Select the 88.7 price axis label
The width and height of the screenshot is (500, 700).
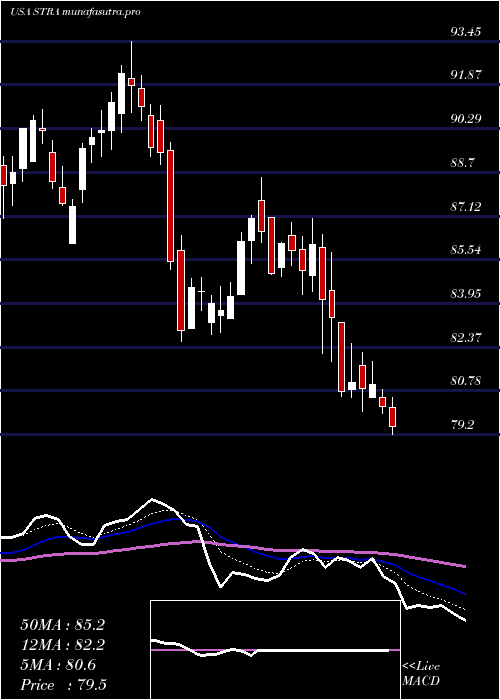click(x=462, y=163)
